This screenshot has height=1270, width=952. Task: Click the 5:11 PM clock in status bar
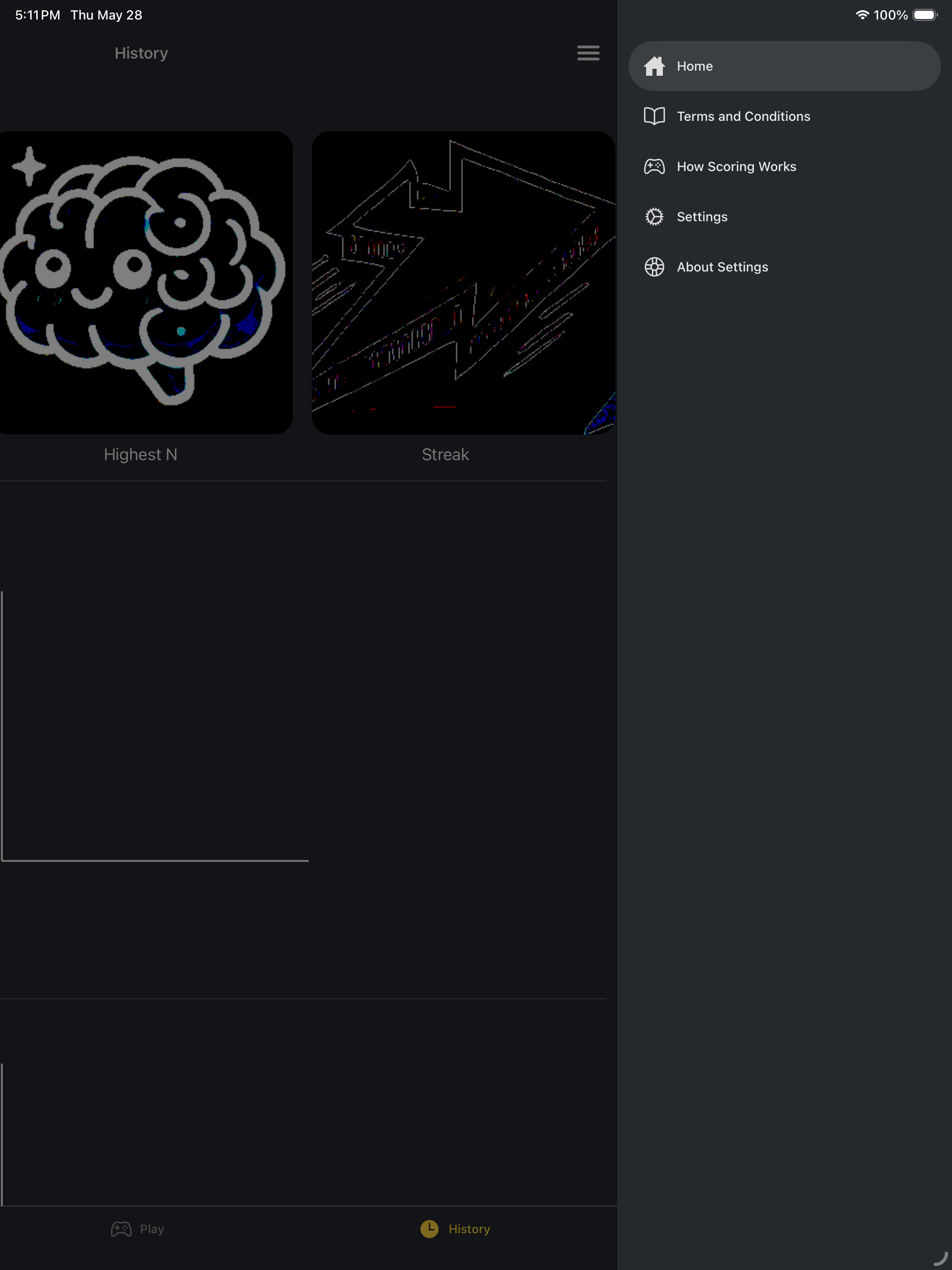coord(38,15)
